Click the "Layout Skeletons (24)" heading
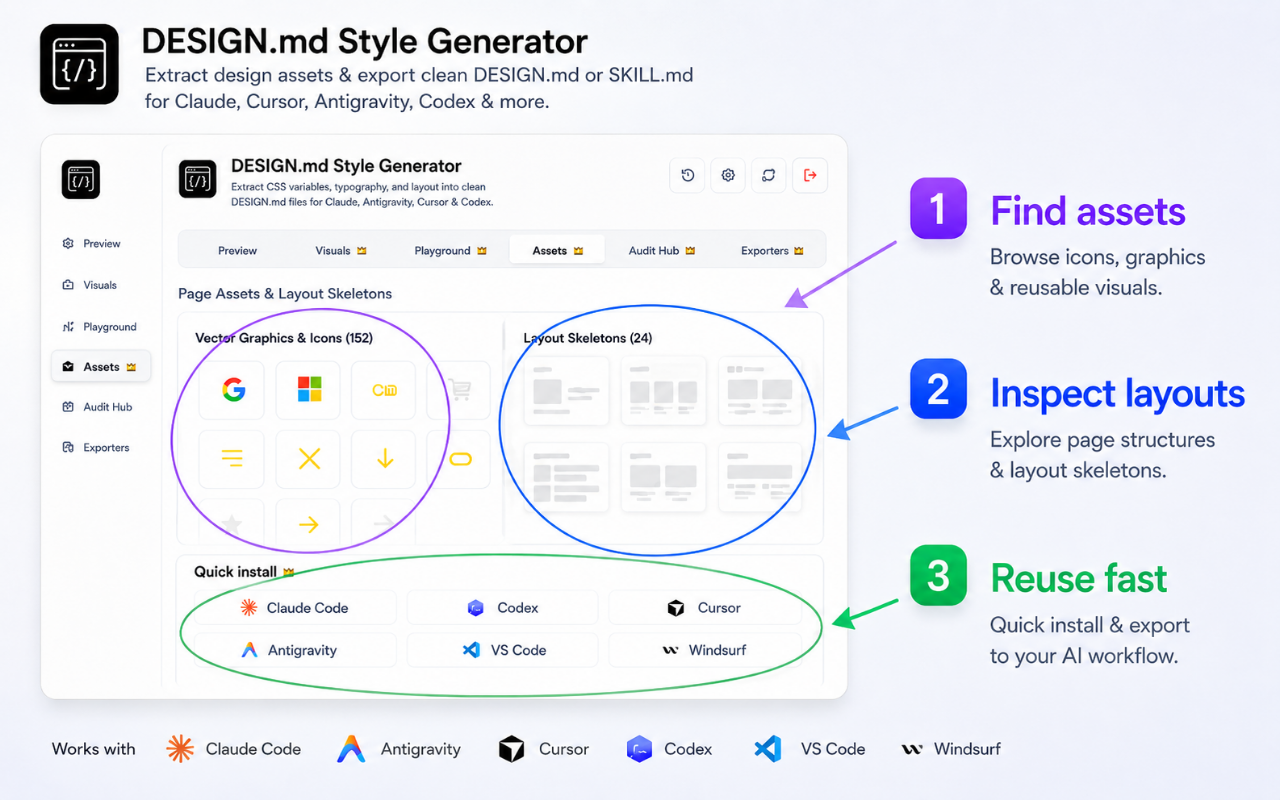Image resolution: width=1280 pixels, height=800 pixels. click(588, 338)
